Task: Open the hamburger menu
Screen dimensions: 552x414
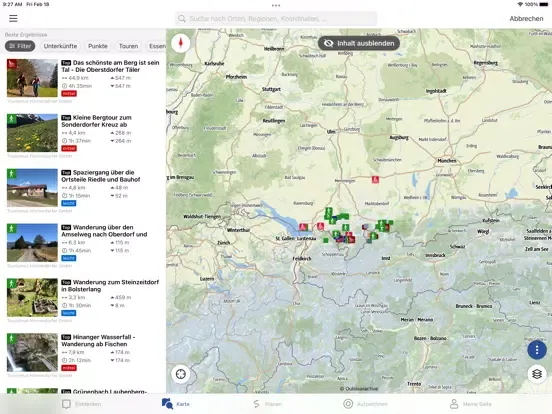Action: 13,18
